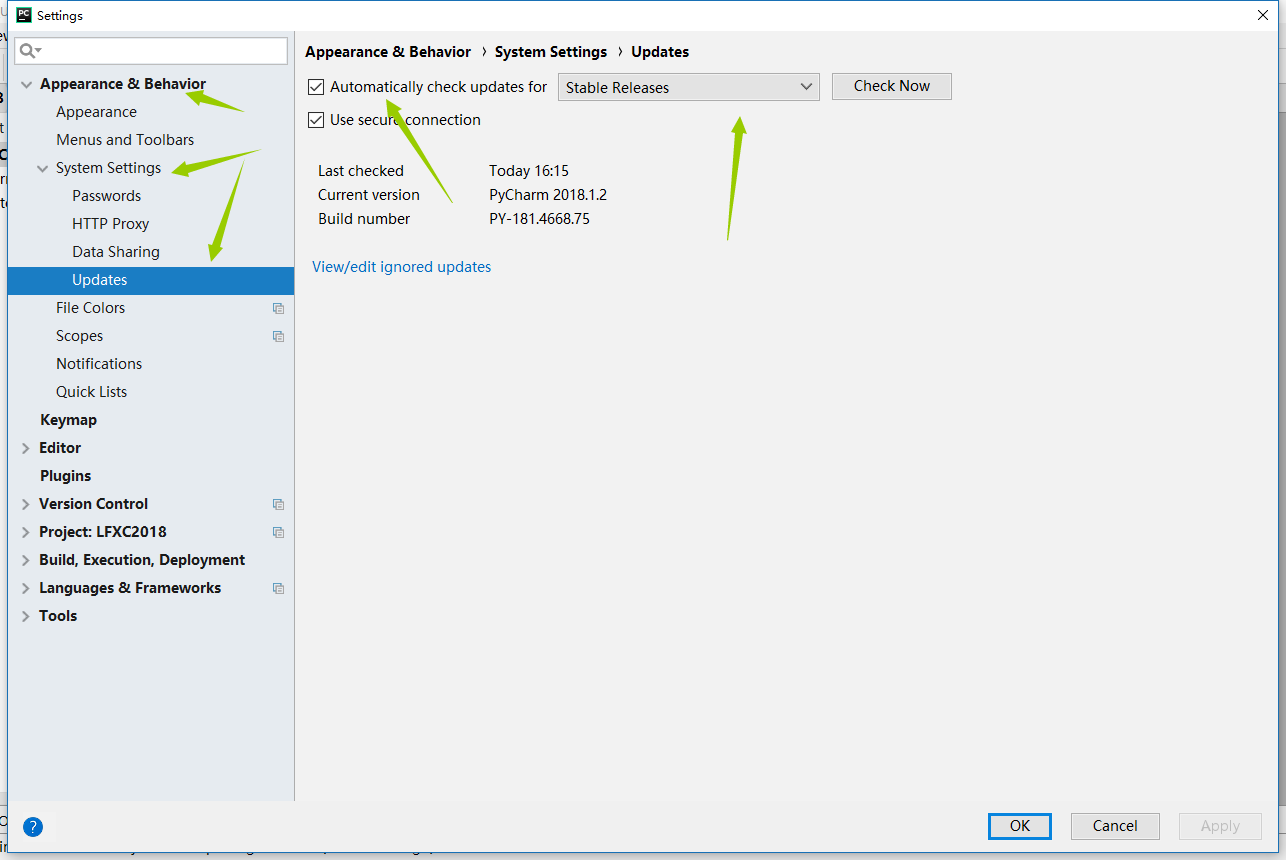Select Passwords under System Settings
This screenshot has height=860, width=1286.
click(106, 196)
